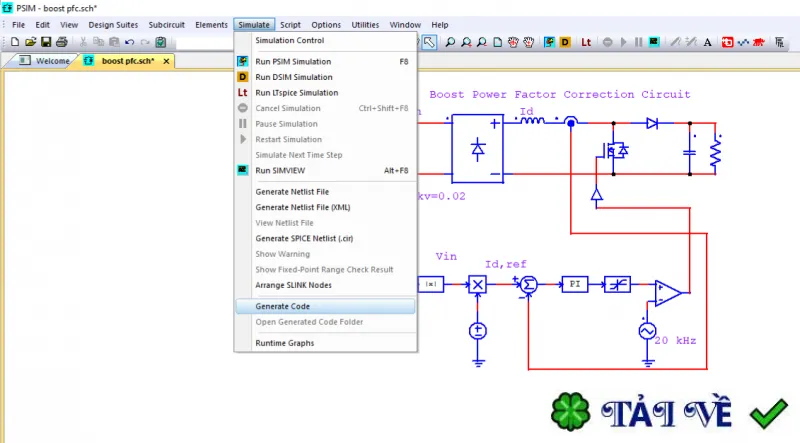The width and height of the screenshot is (800, 443).
Task: Open Runtime Graphs from the menu
Action: 326,343
